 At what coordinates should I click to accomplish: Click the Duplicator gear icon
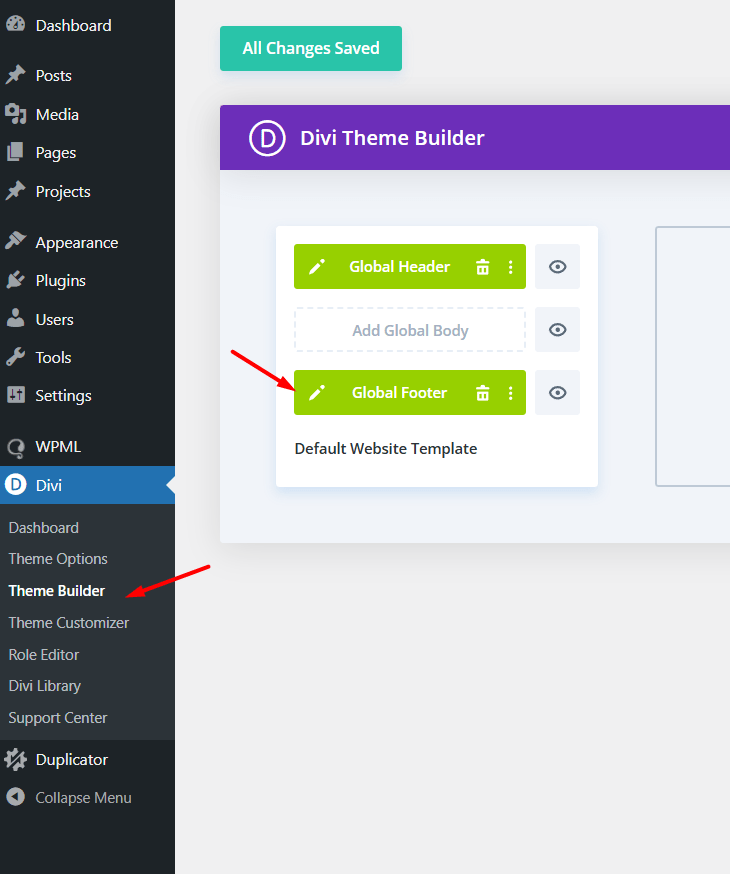[16, 759]
